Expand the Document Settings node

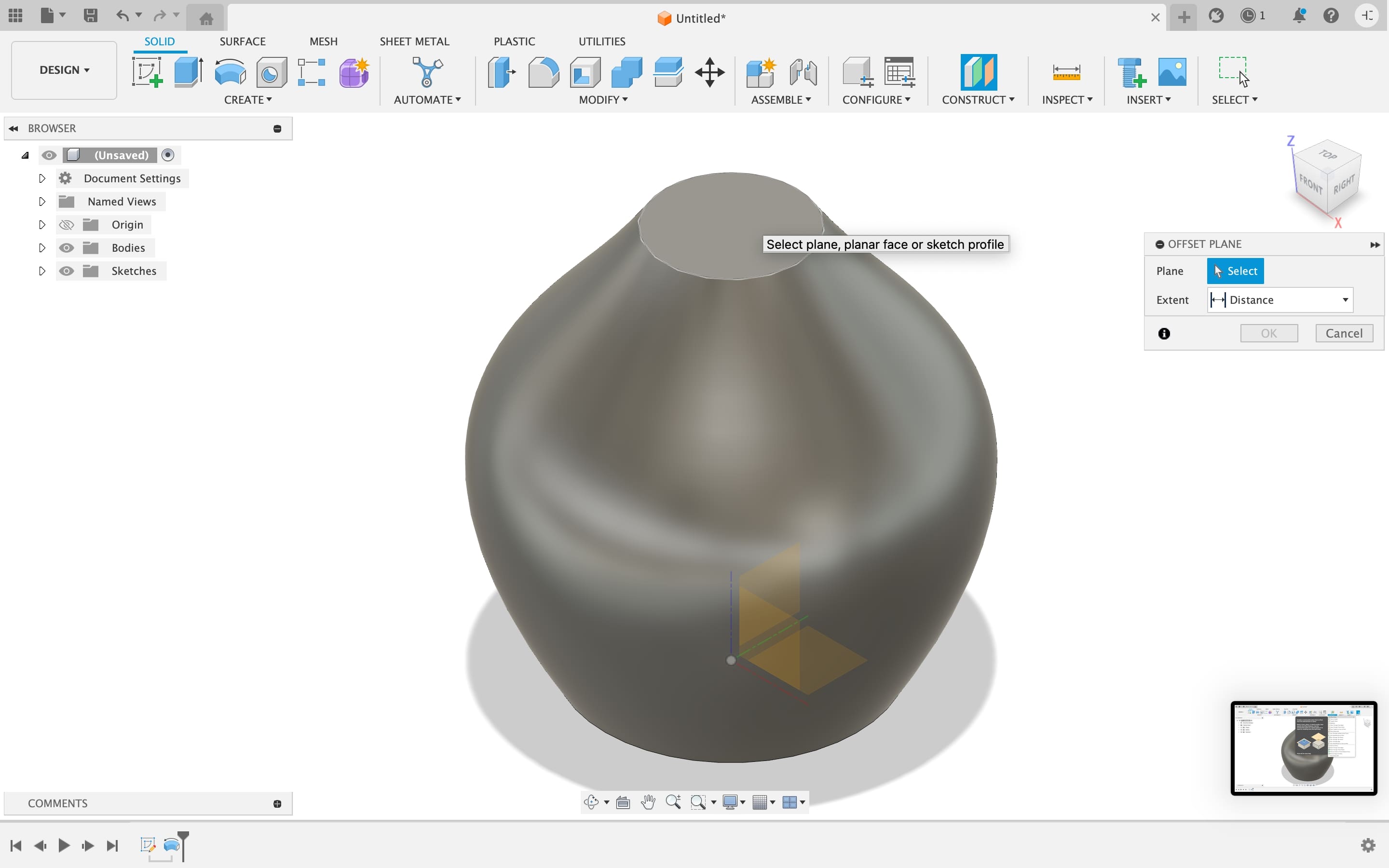coord(42,178)
